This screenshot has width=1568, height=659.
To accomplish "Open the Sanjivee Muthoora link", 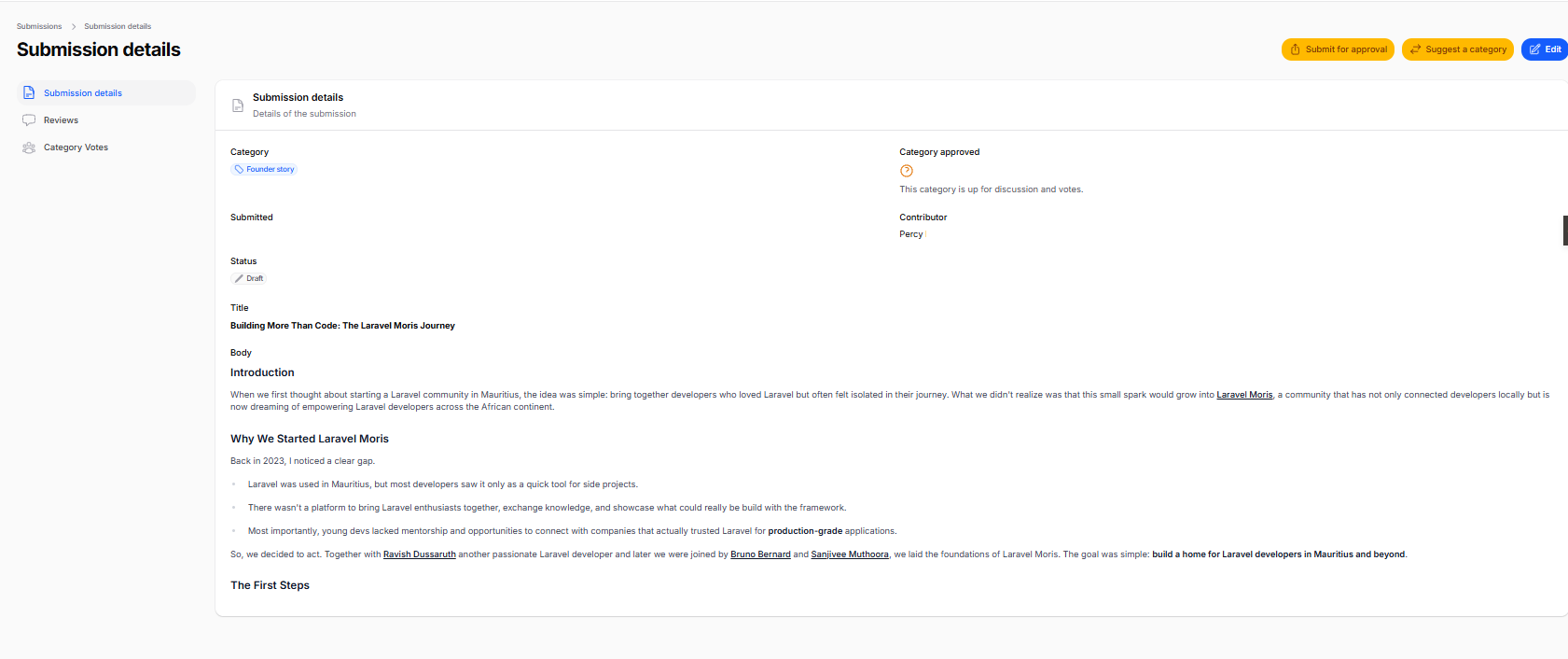I will pyautogui.click(x=850, y=554).
